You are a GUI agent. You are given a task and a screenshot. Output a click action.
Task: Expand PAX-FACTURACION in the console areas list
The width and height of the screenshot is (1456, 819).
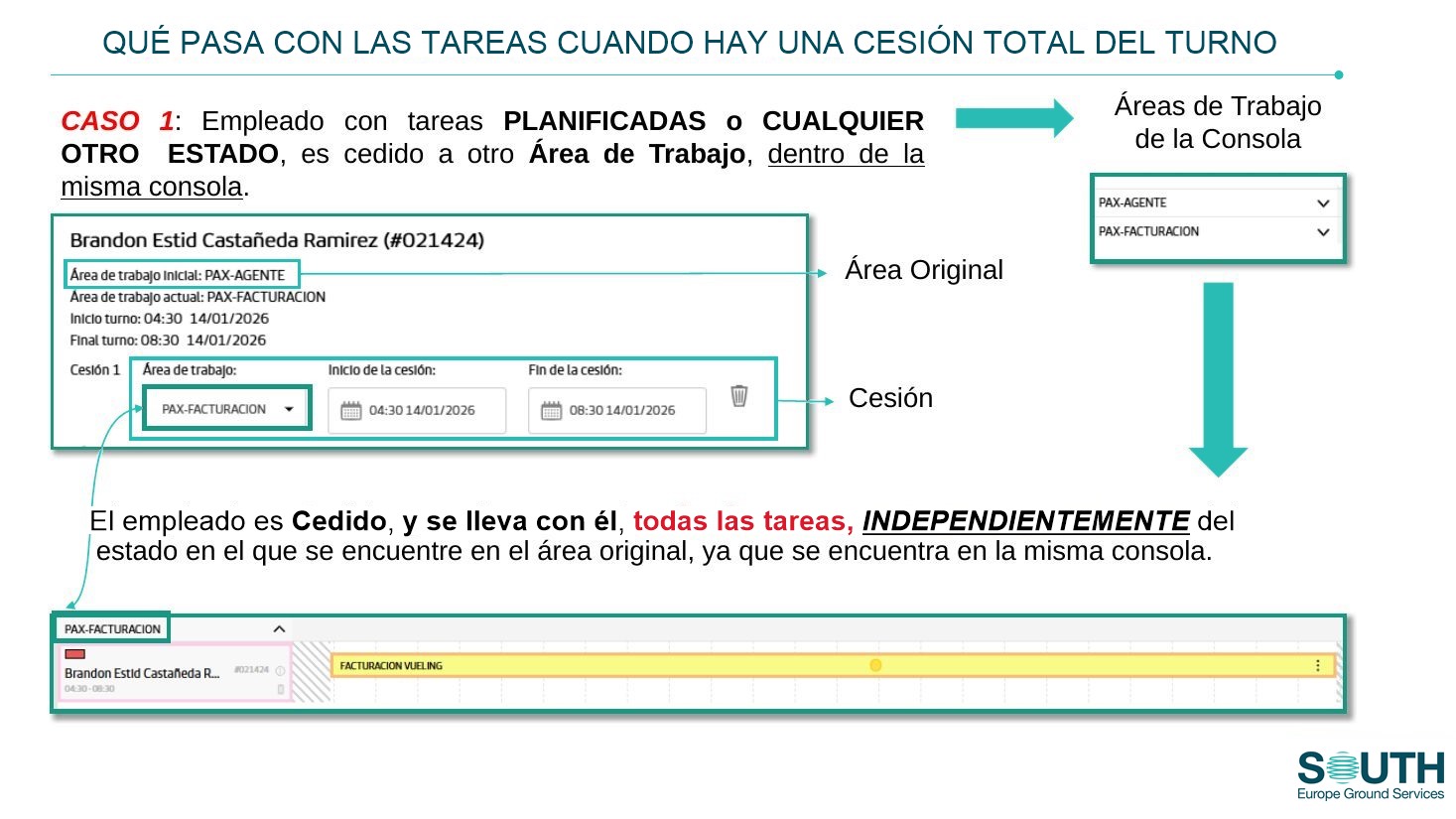coord(1322,231)
